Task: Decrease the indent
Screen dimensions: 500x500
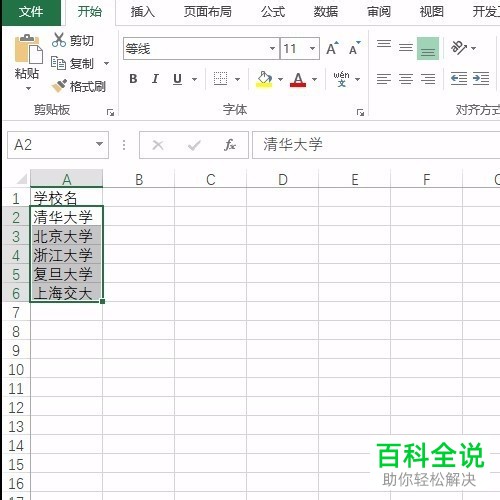Action: point(459,79)
